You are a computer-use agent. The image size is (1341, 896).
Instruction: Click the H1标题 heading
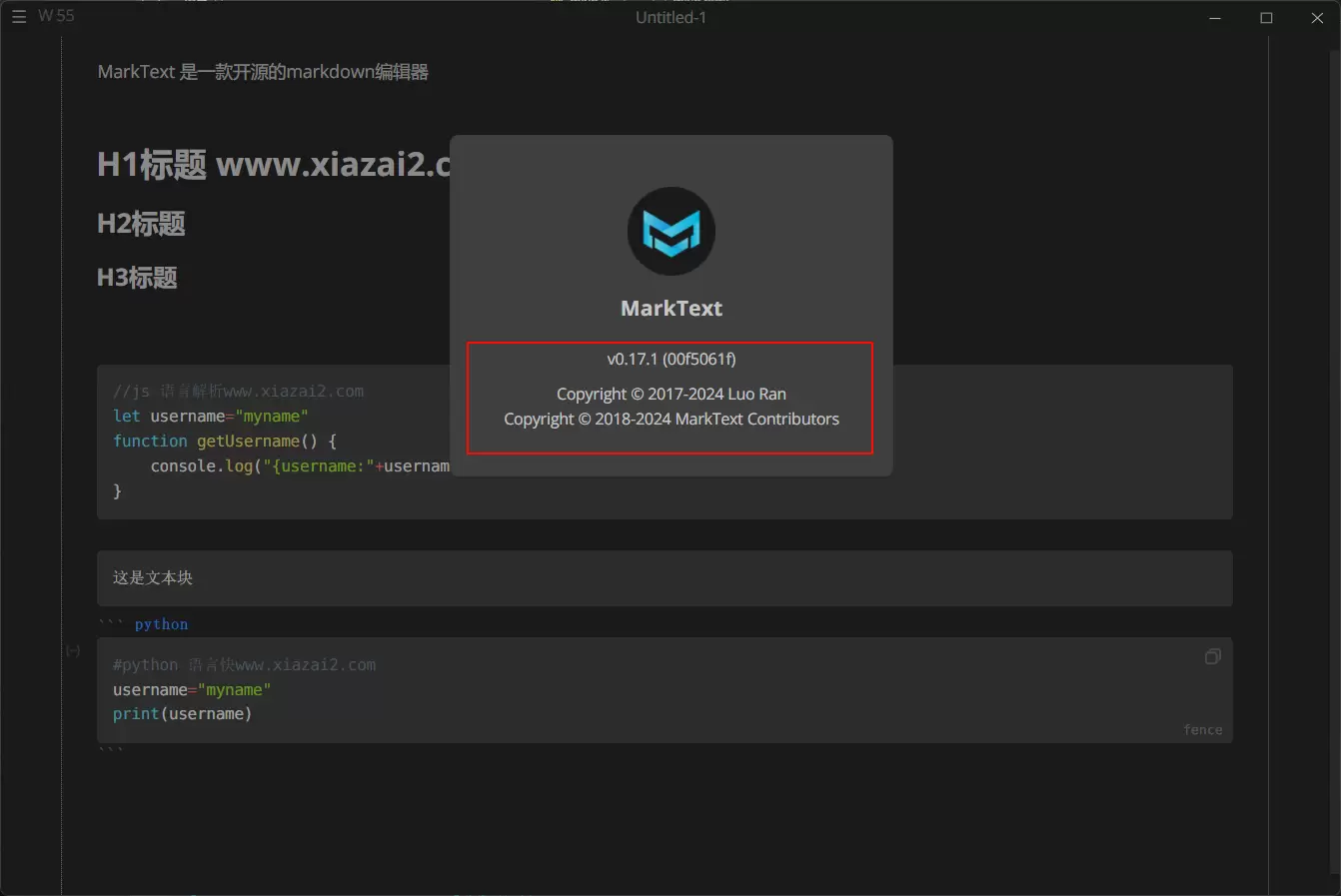coord(274,164)
